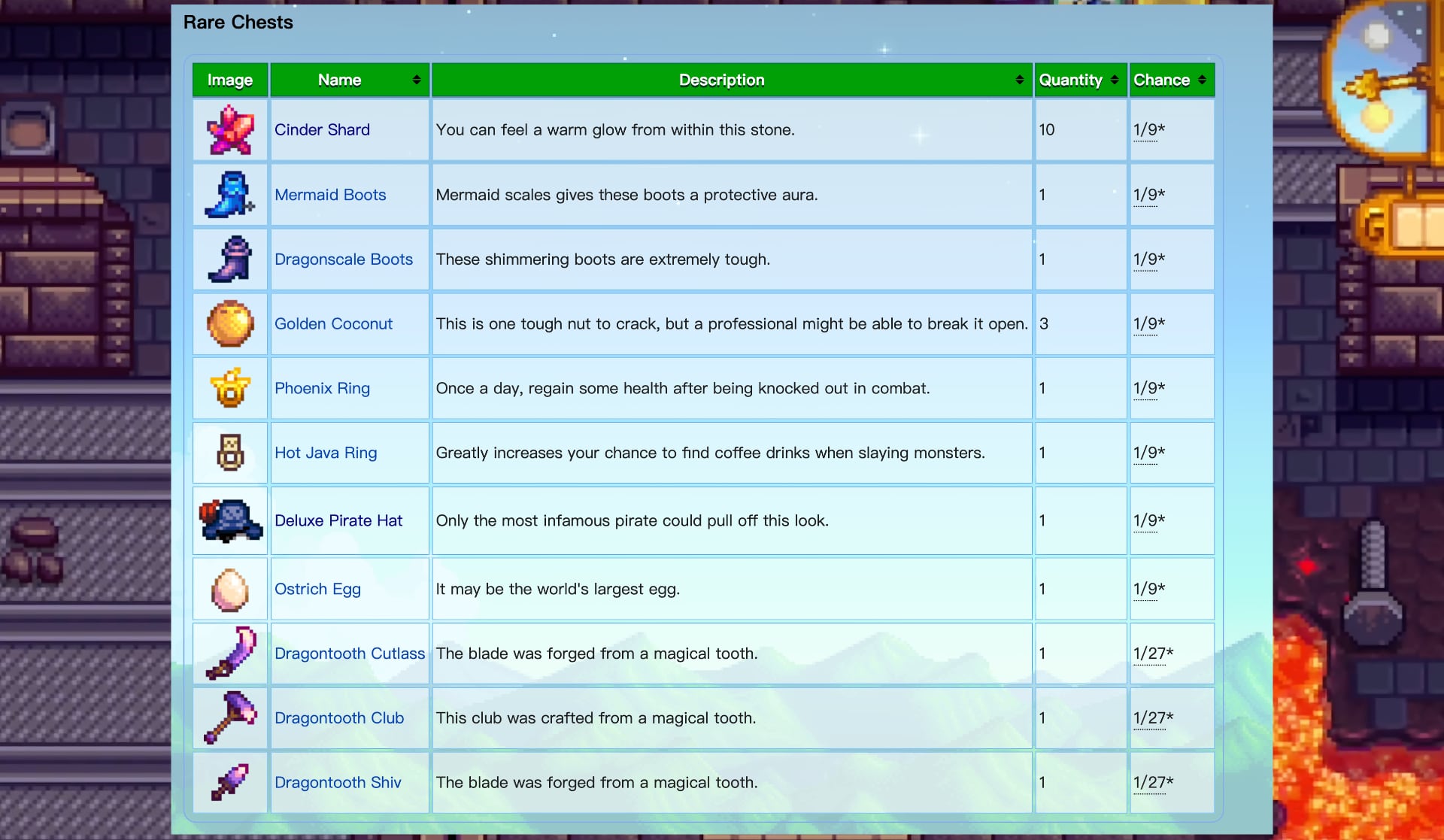Open the Mermaid Boots link

330,195
